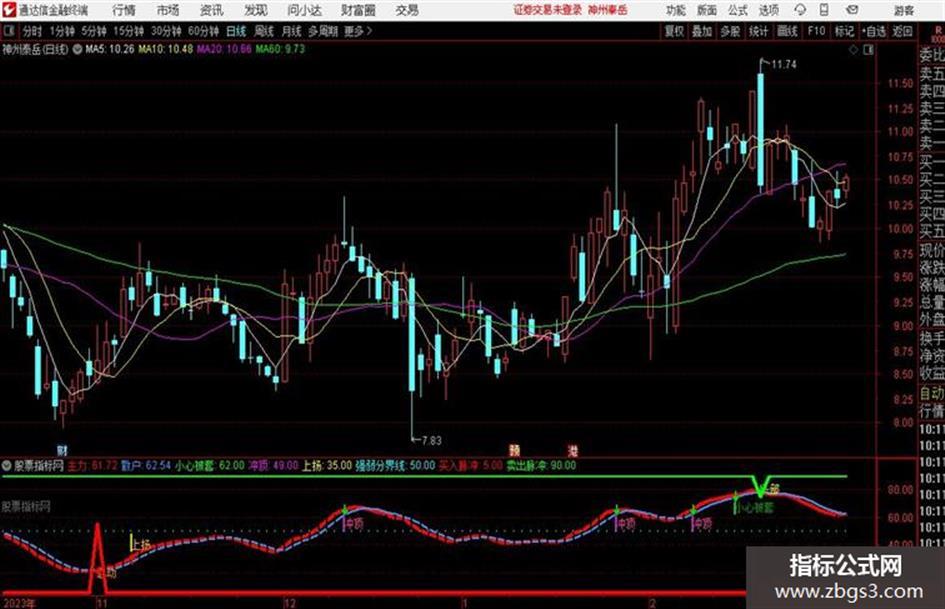The width and height of the screenshot is (945, 609).
Task: Switch to the 15分钟 period tab
Action: coord(129,31)
